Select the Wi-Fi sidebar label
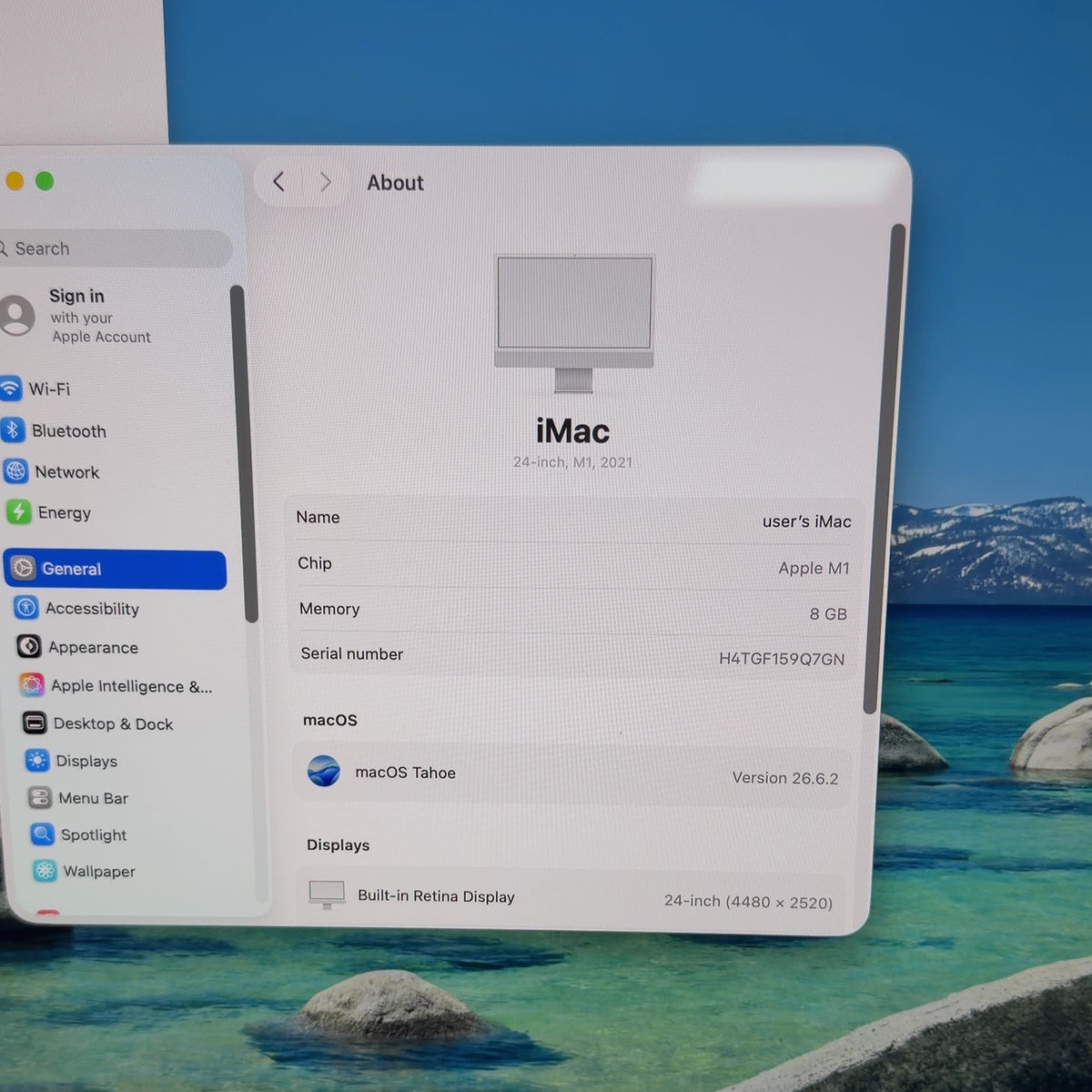This screenshot has height=1092, width=1092. (49, 389)
